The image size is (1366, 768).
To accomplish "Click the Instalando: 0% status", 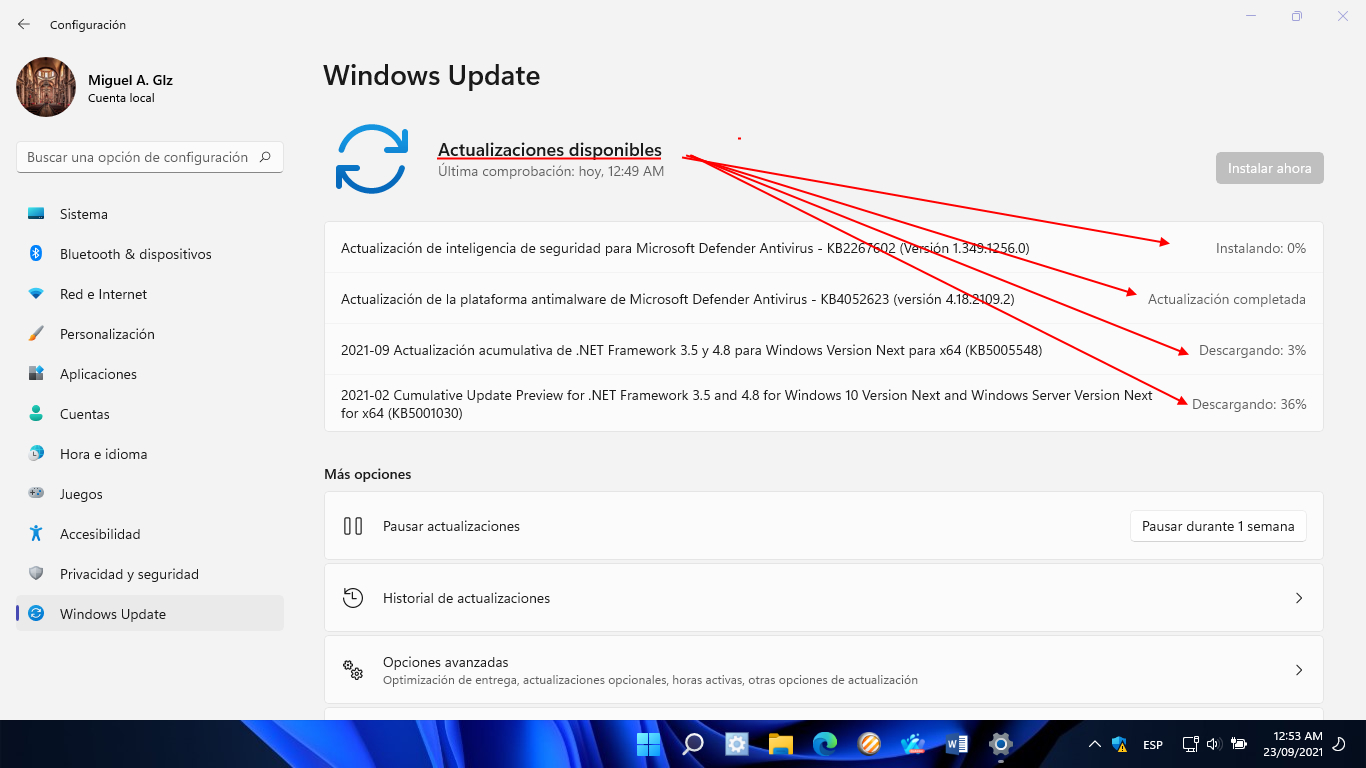I will (1261, 248).
